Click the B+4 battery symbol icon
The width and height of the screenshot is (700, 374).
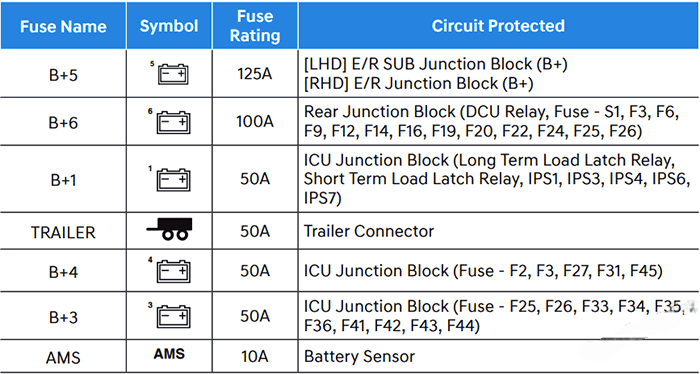coord(170,270)
